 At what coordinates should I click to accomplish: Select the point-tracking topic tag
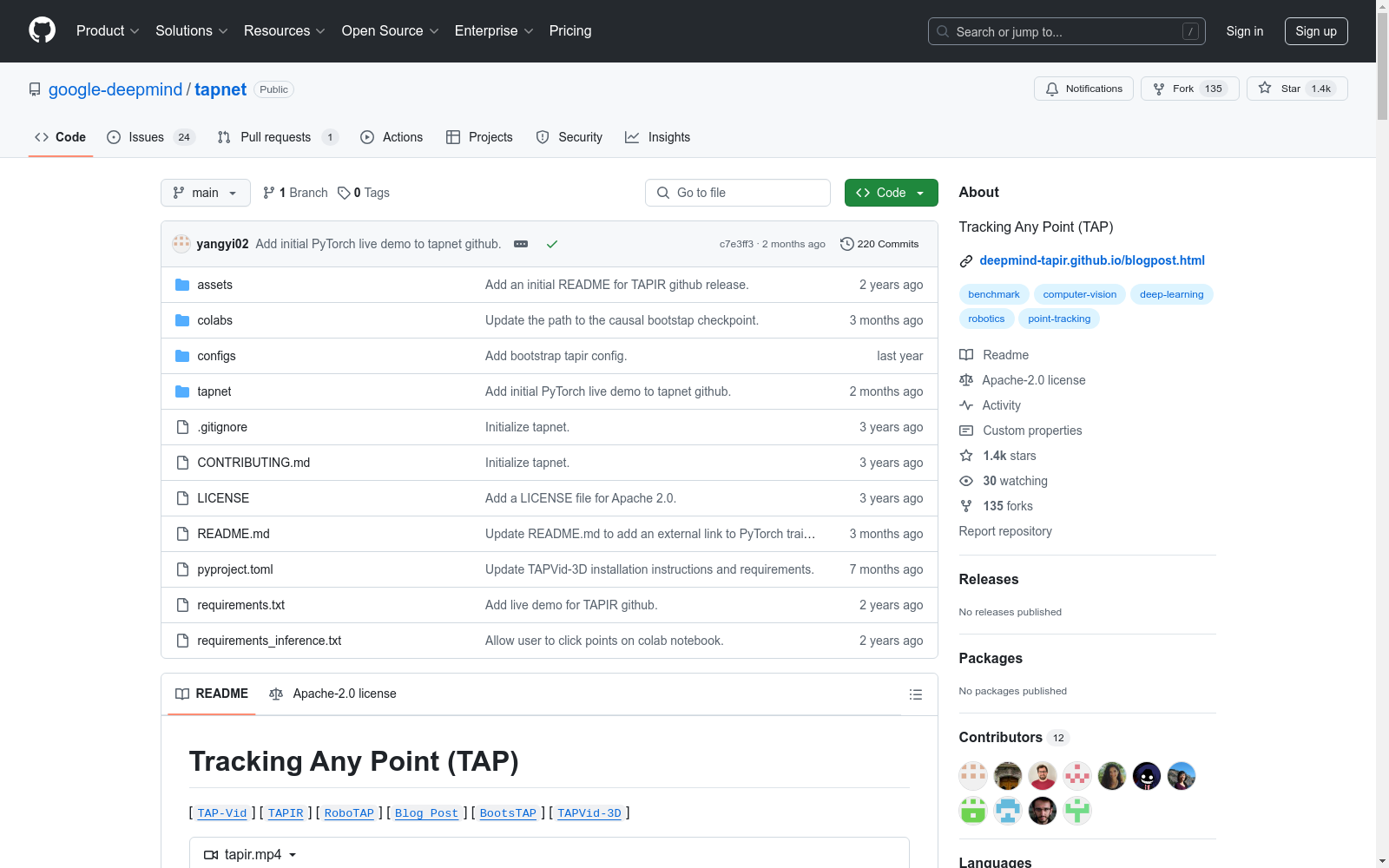1059,319
